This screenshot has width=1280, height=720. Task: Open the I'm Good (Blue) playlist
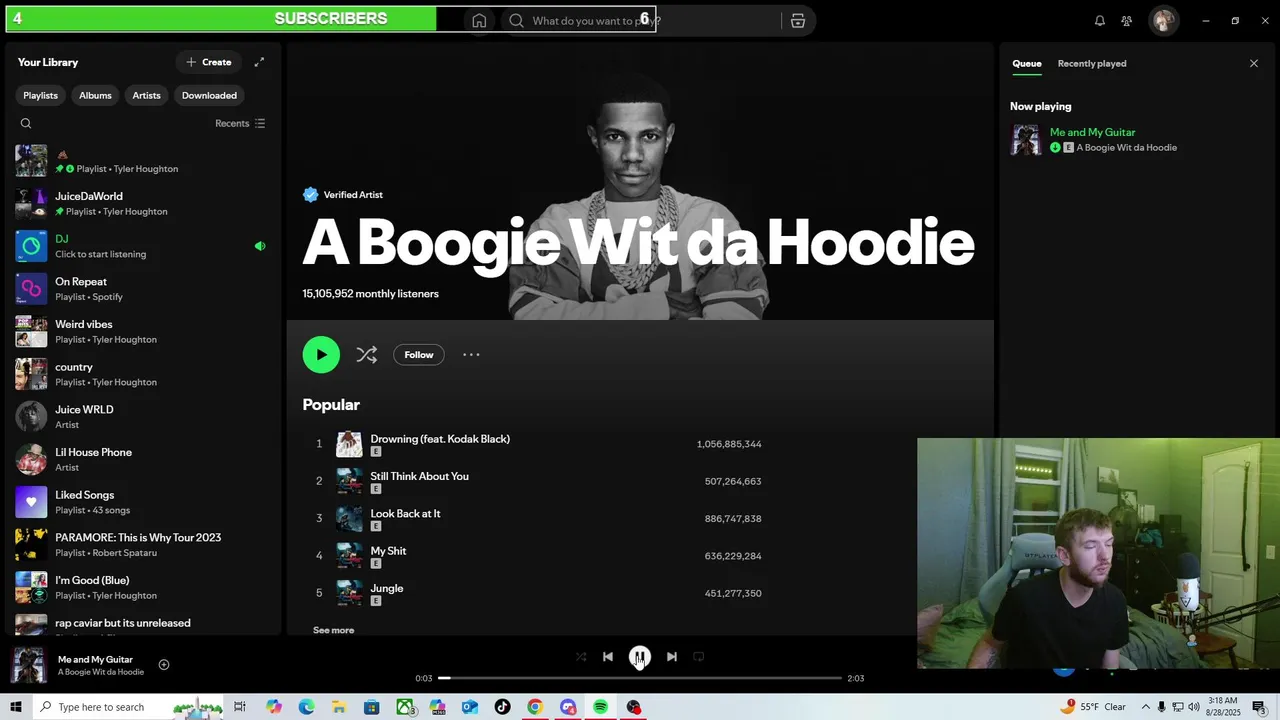142,587
